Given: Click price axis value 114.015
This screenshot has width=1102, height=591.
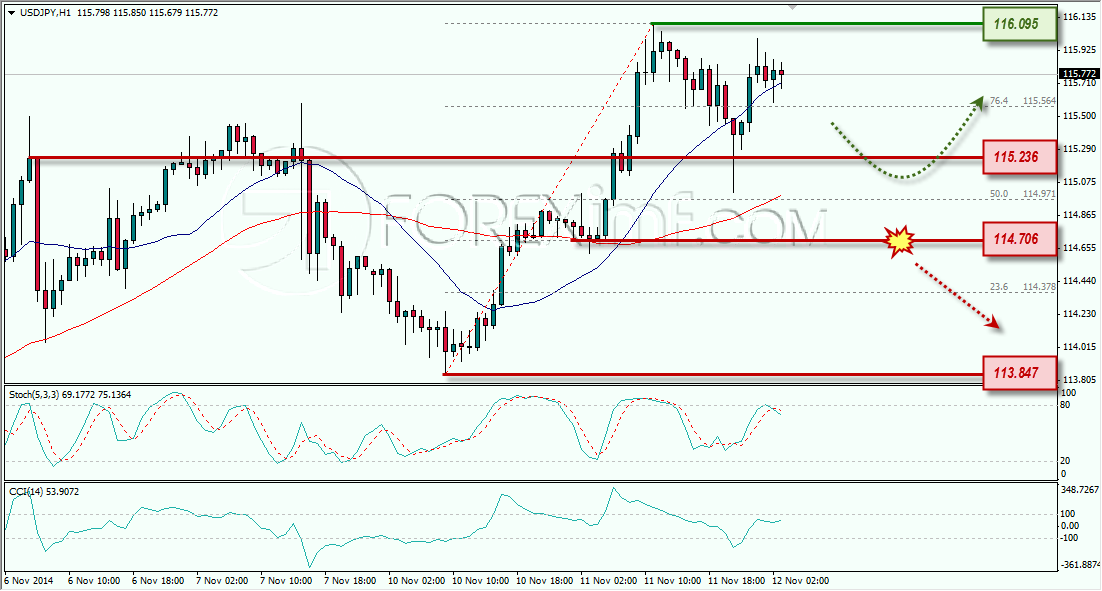Looking at the screenshot, I should tap(1080, 347).
